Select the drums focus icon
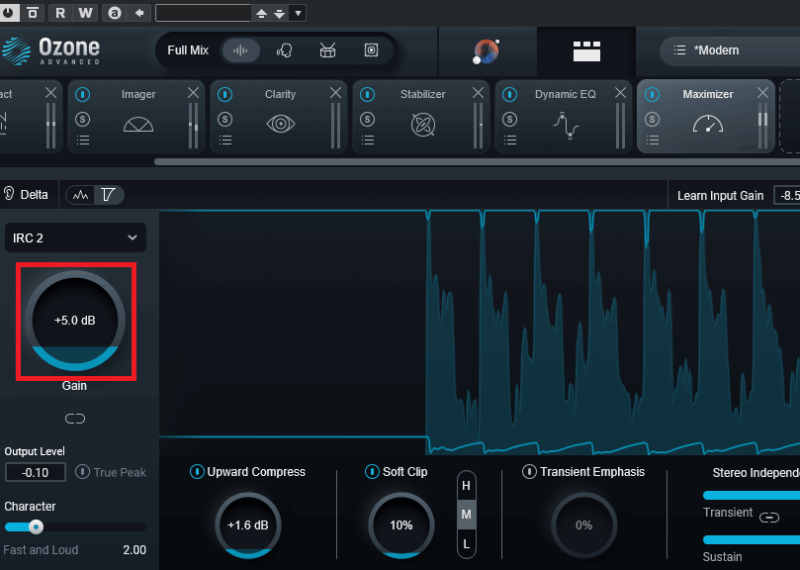 (x=328, y=51)
